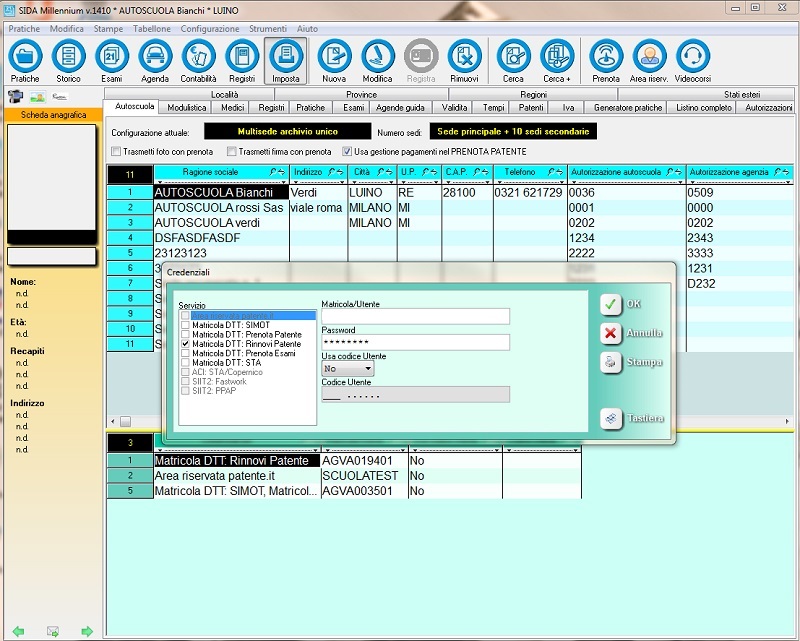Viewport: 800px width, 641px height.
Task: Click the Storico archive icon
Action: tap(68, 58)
